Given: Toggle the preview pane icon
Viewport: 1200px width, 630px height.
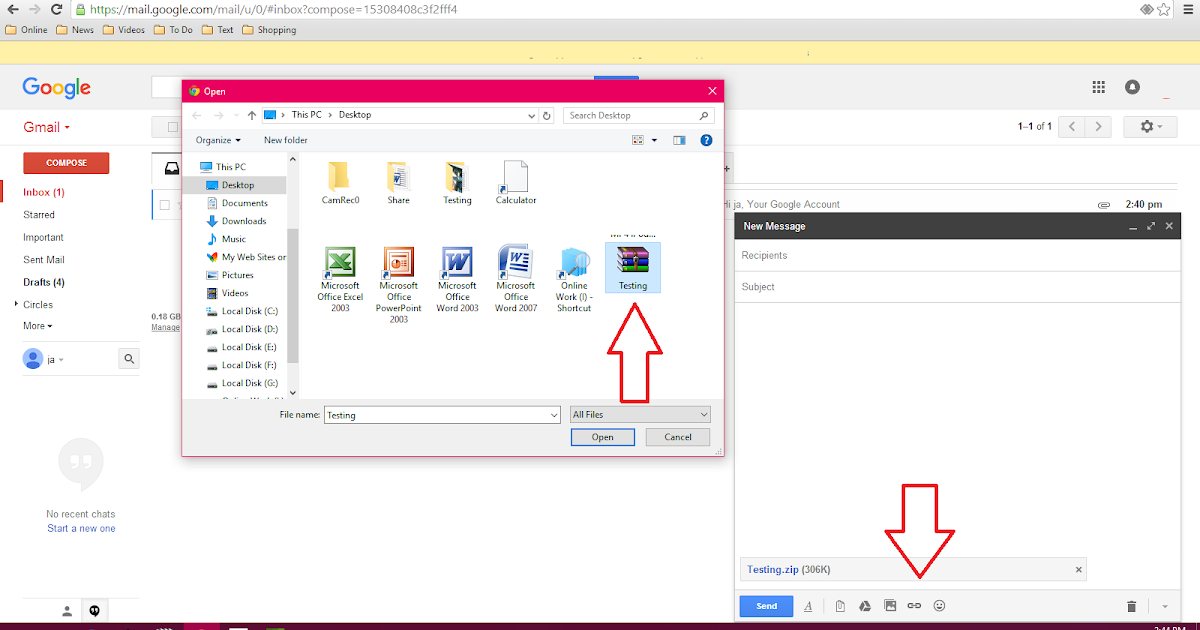Looking at the screenshot, I should [680, 140].
